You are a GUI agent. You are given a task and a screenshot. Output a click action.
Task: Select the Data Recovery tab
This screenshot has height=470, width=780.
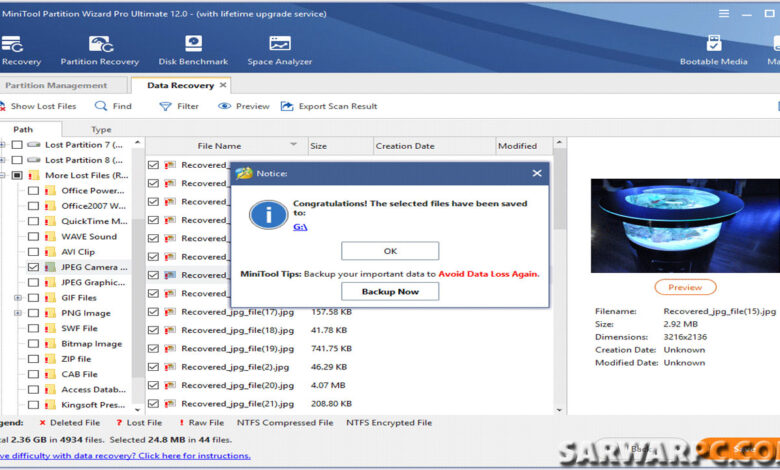point(180,85)
